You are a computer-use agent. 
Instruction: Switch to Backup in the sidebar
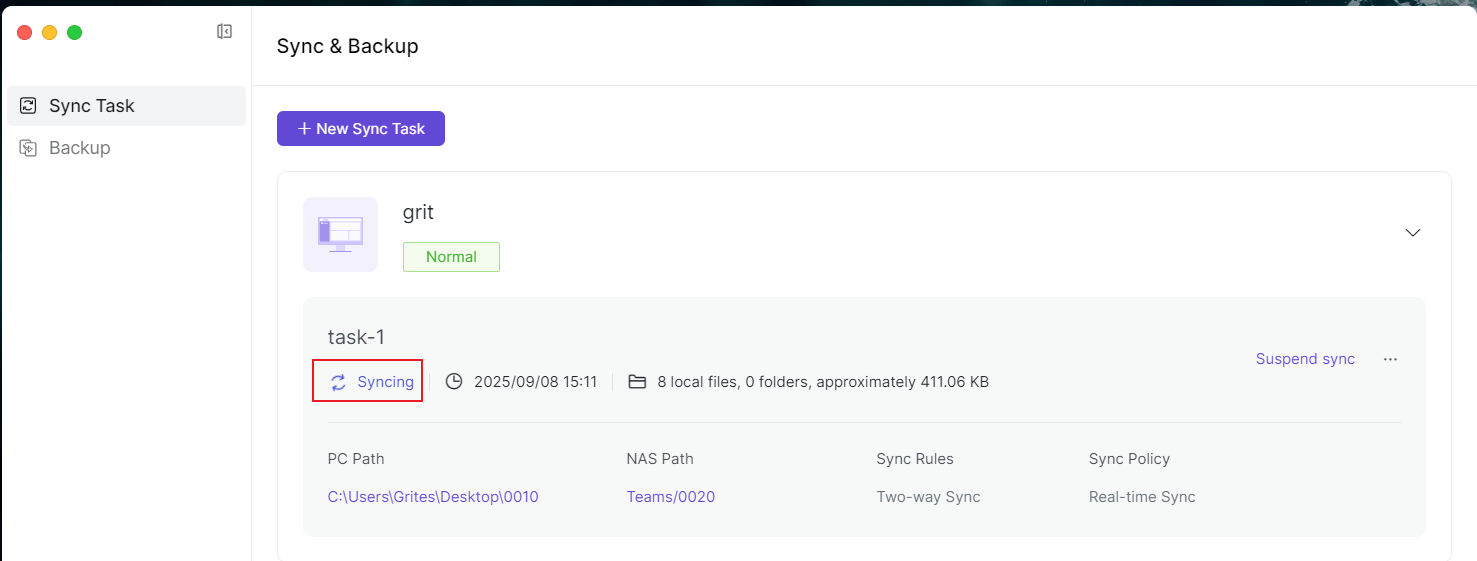pos(80,148)
